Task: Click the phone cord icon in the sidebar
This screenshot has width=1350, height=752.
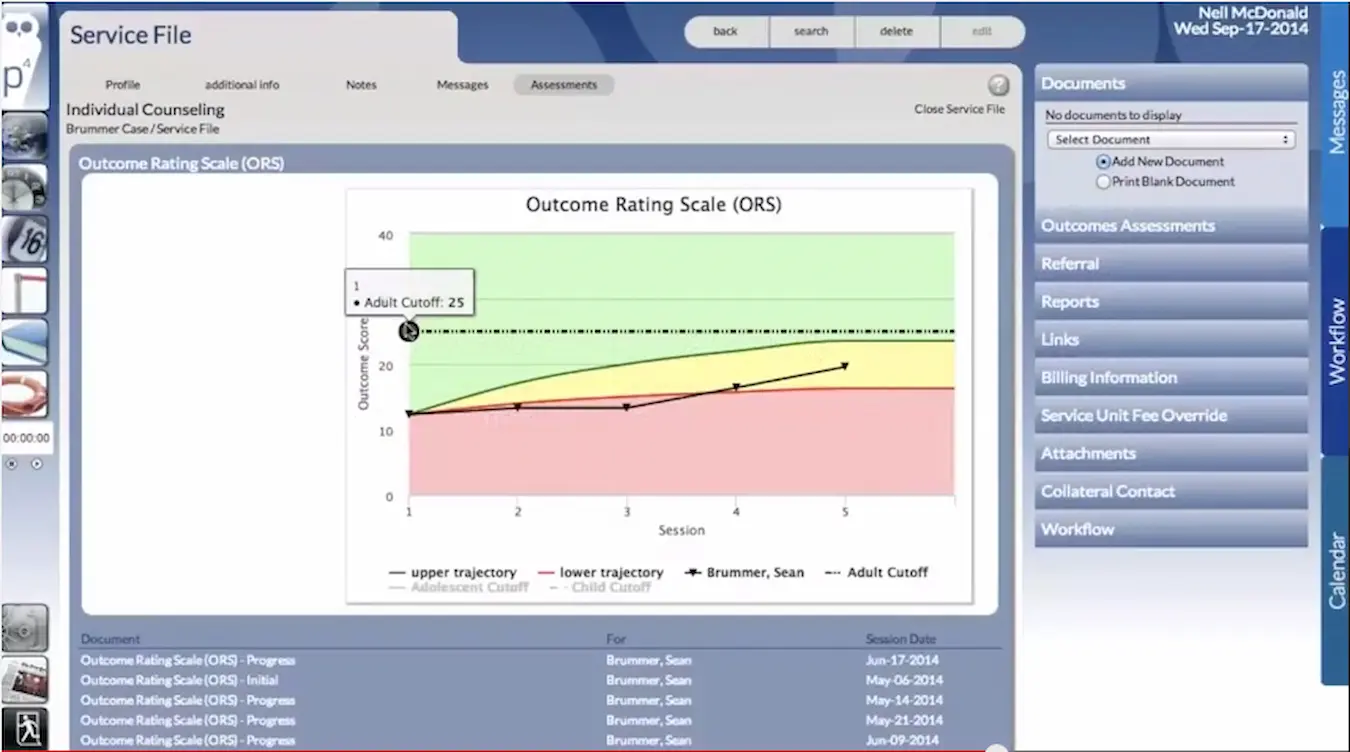Action: [25, 392]
